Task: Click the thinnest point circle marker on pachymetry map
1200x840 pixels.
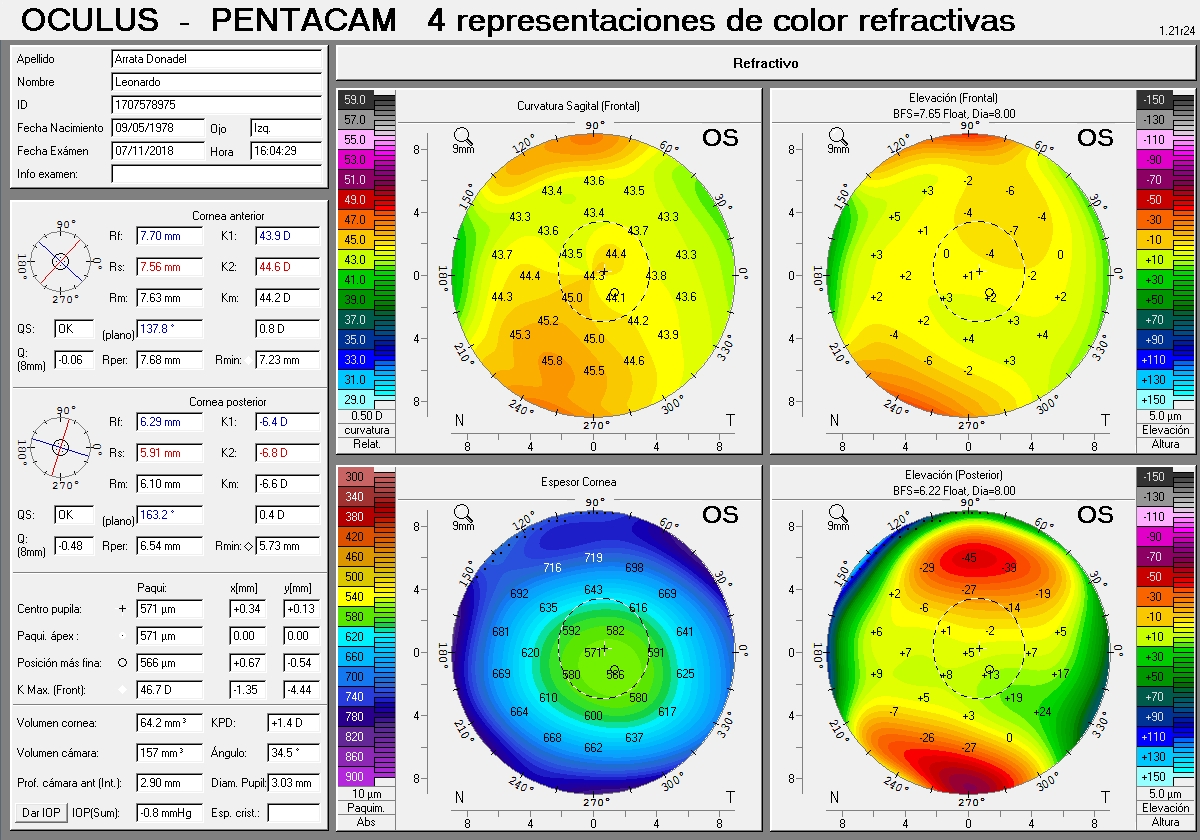Action: [614, 670]
